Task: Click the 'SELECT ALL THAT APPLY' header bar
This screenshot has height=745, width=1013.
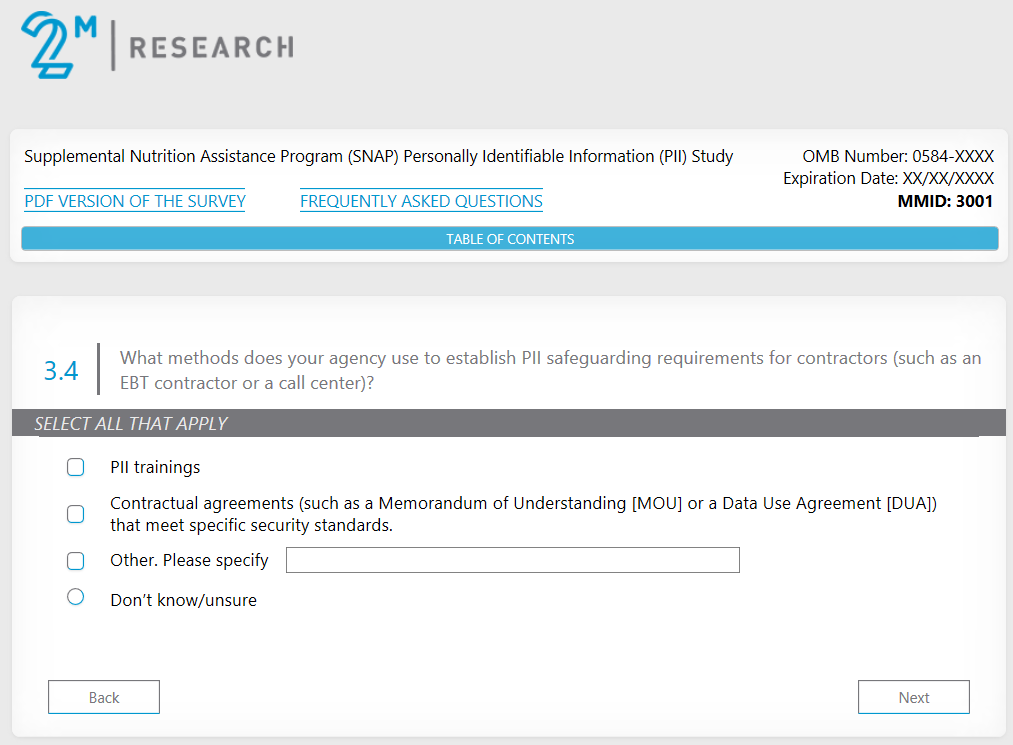Action: tap(508, 423)
